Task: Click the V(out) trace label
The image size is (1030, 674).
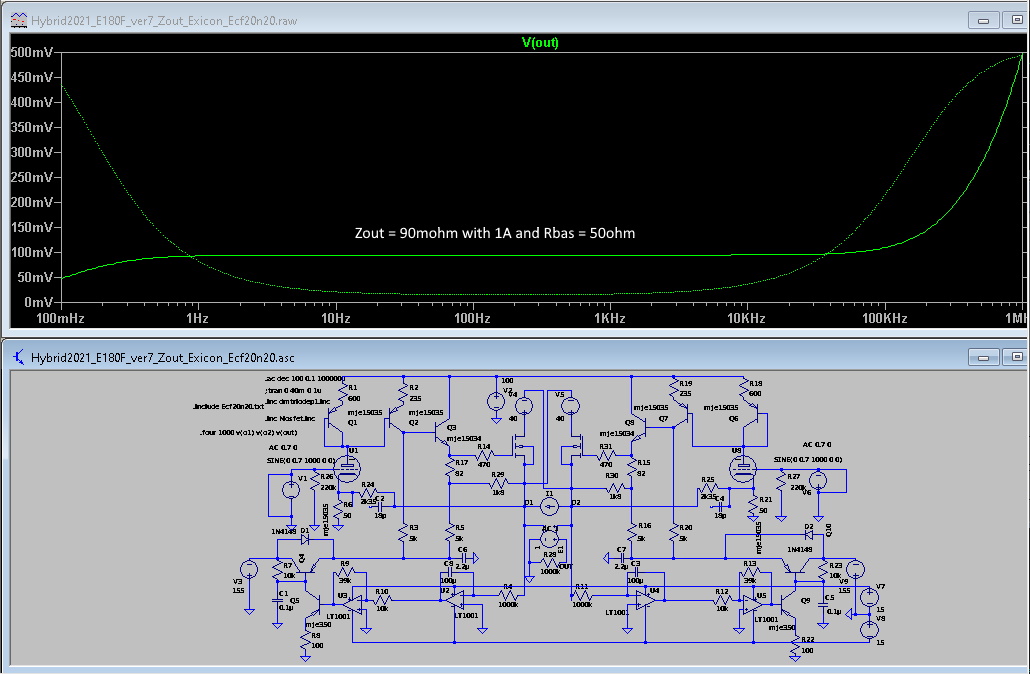Action: [540, 41]
